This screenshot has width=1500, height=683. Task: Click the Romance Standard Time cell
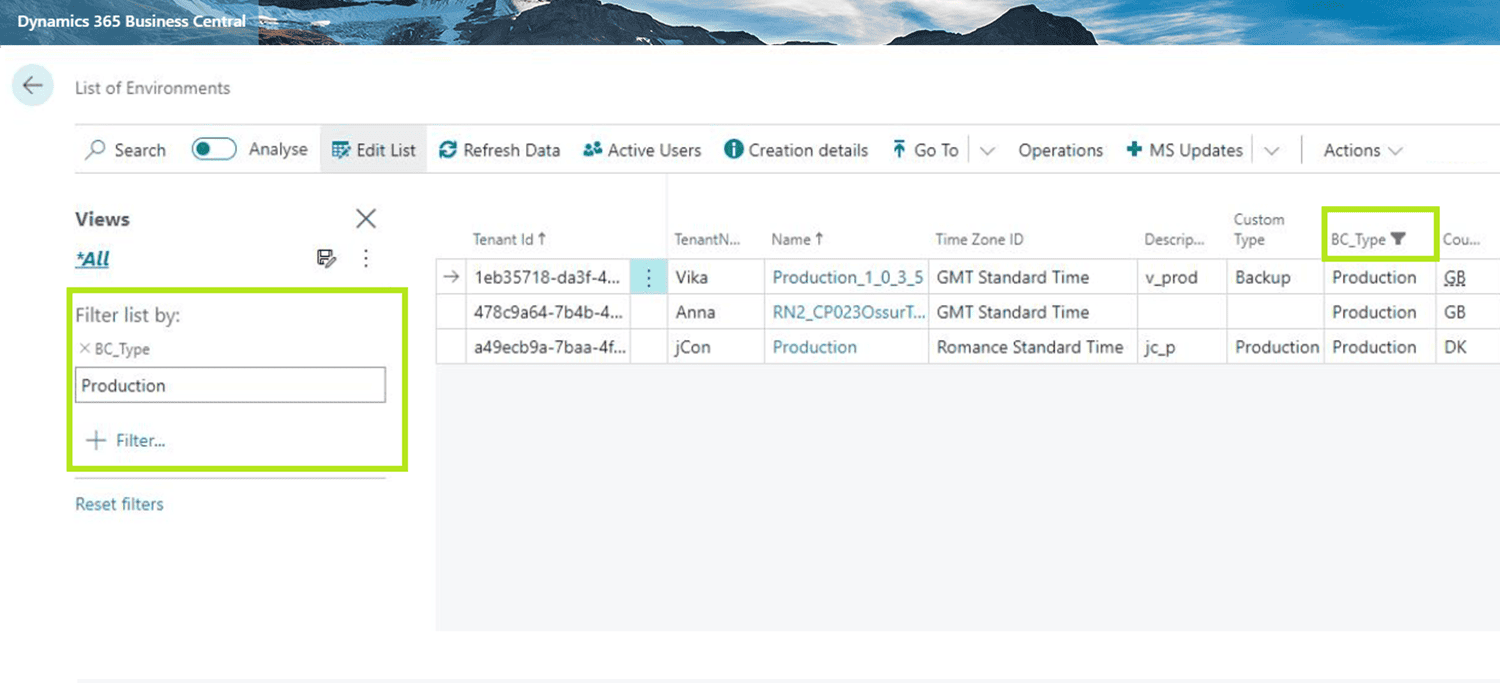[x=1033, y=347]
